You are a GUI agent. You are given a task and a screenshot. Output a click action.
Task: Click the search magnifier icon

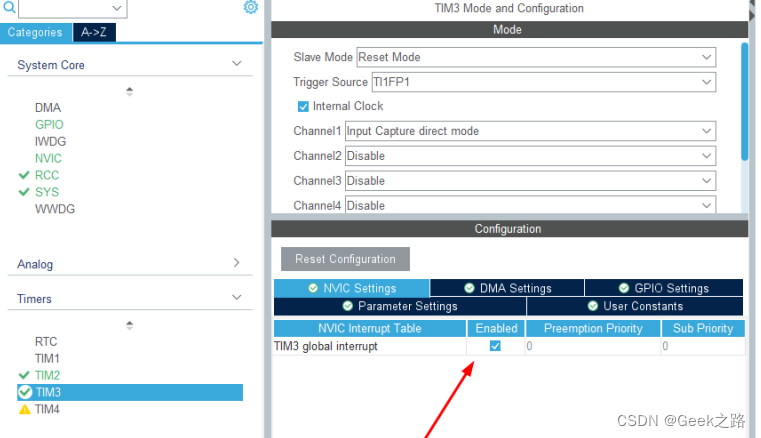coord(9,7)
